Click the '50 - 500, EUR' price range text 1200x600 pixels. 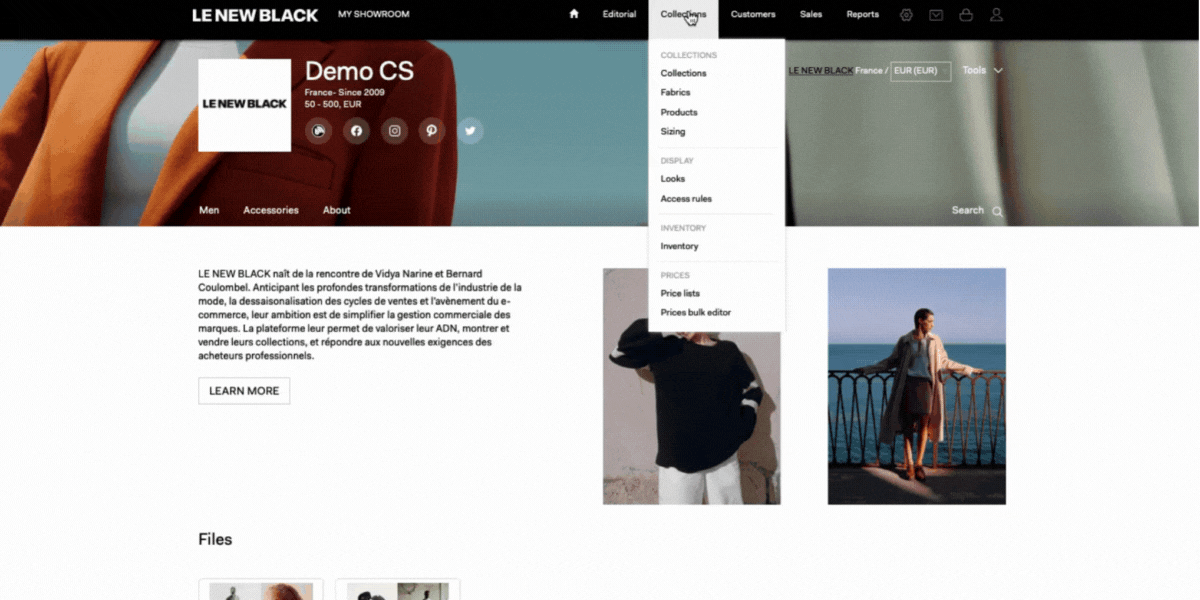333,104
